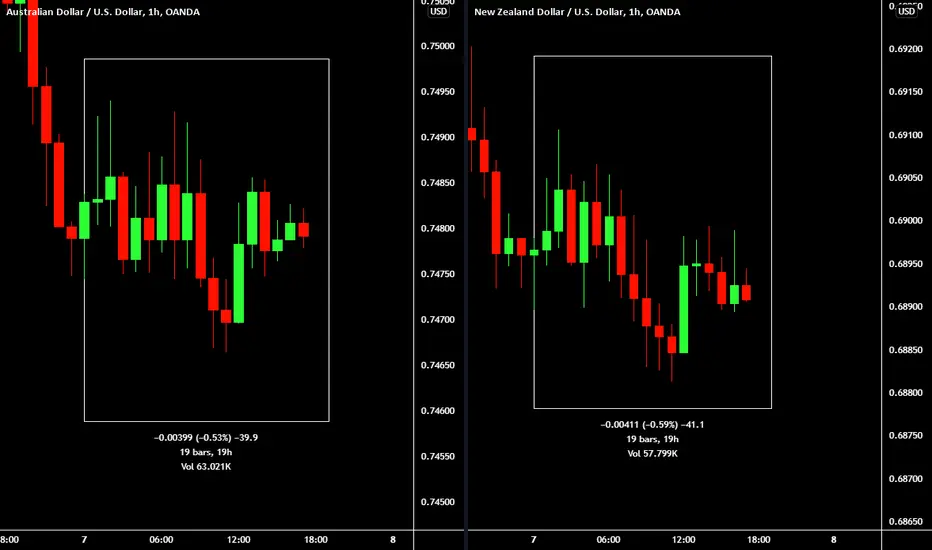
Task: Click the 0.69150 price label
Action: coord(906,92)
